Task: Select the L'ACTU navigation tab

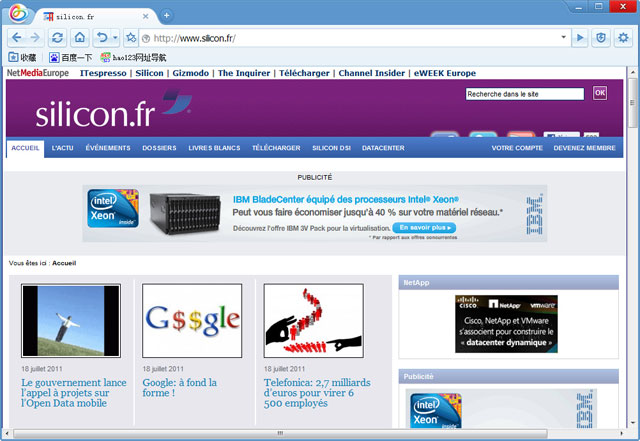Action: pyautogui.click(x=62, y=148)
